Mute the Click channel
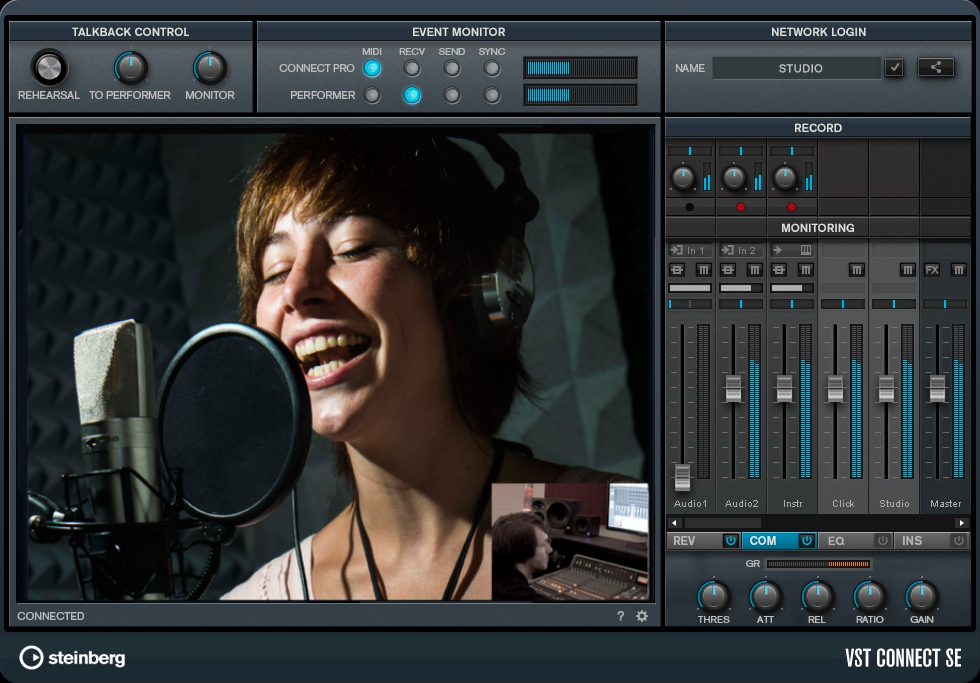The height and width of the screenshot is (683, 980). click(x=856, y=270)
